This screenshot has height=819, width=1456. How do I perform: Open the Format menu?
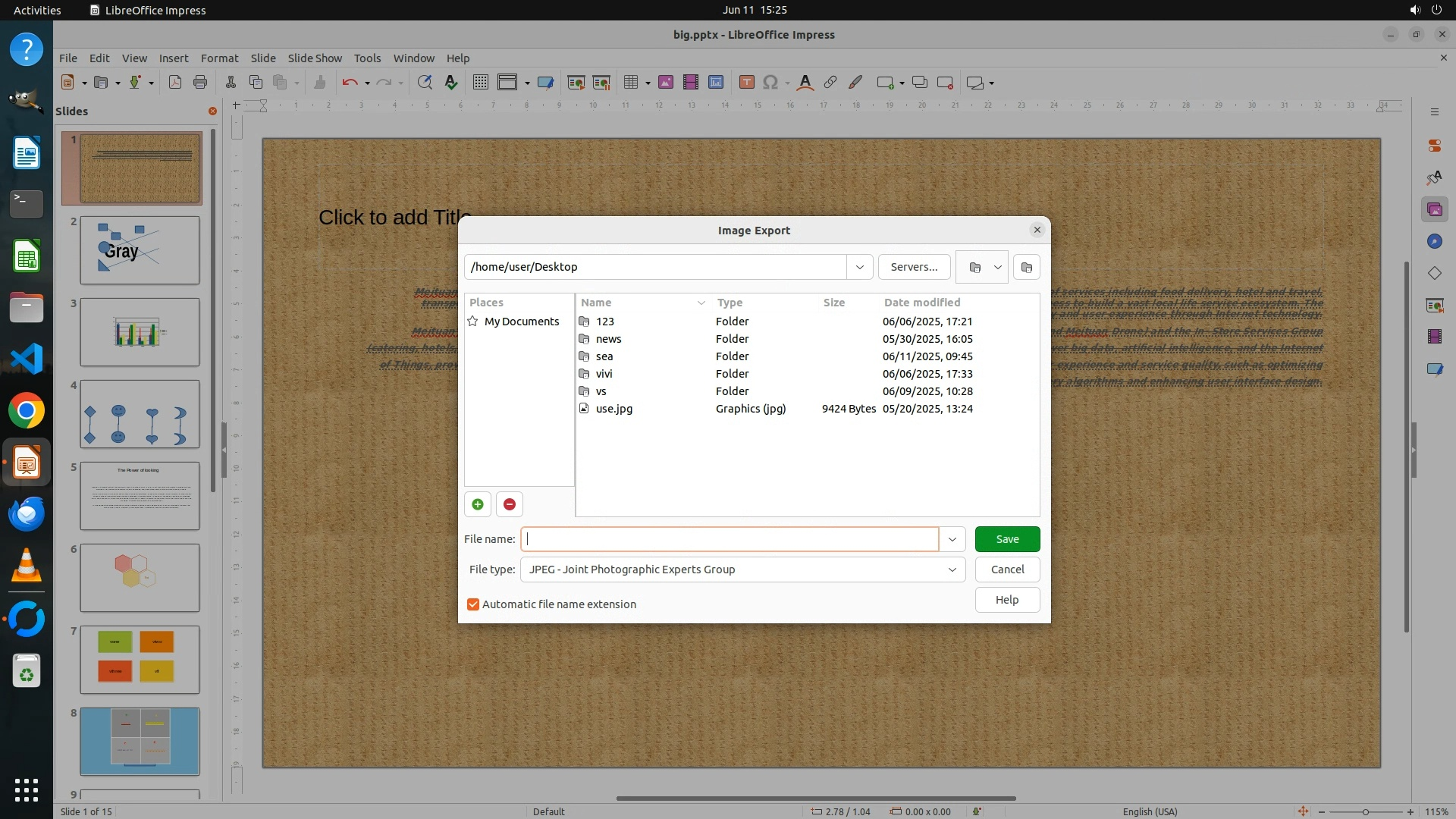tap(219, 58)
